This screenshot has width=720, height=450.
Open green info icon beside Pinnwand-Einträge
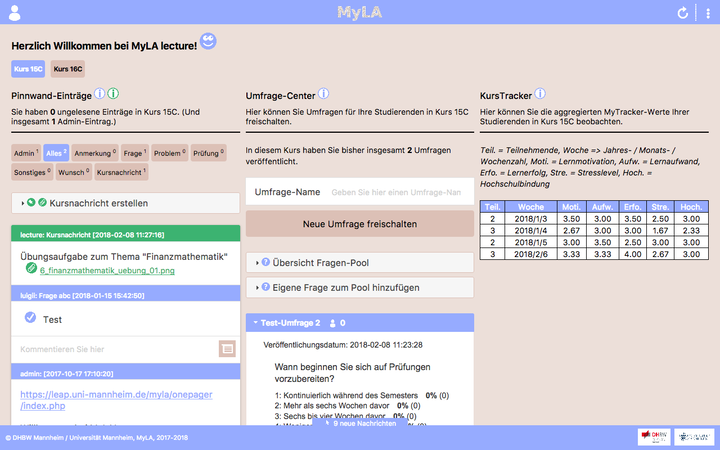click(113, 94)
